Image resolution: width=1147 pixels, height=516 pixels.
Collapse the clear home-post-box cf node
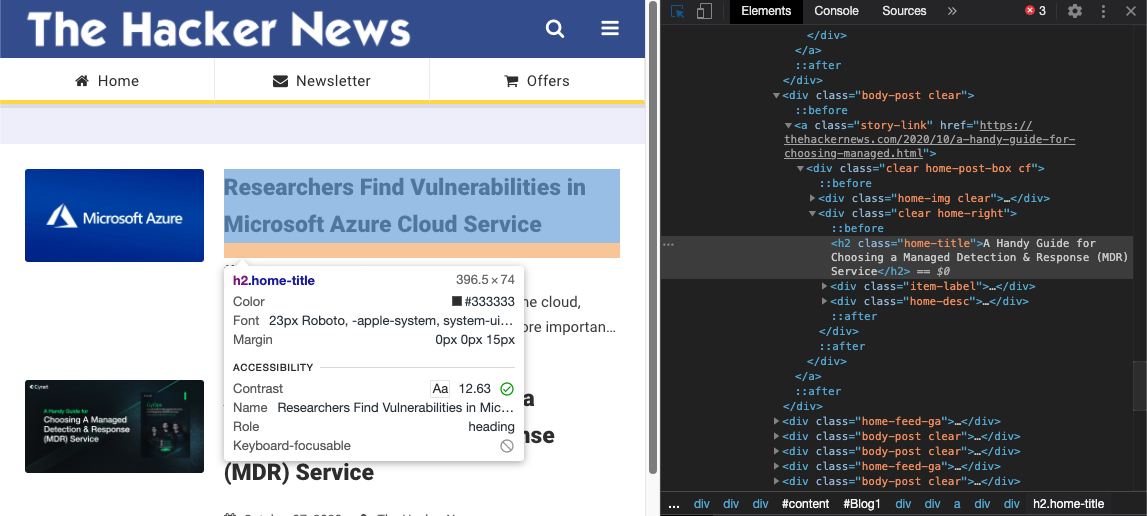800,169
